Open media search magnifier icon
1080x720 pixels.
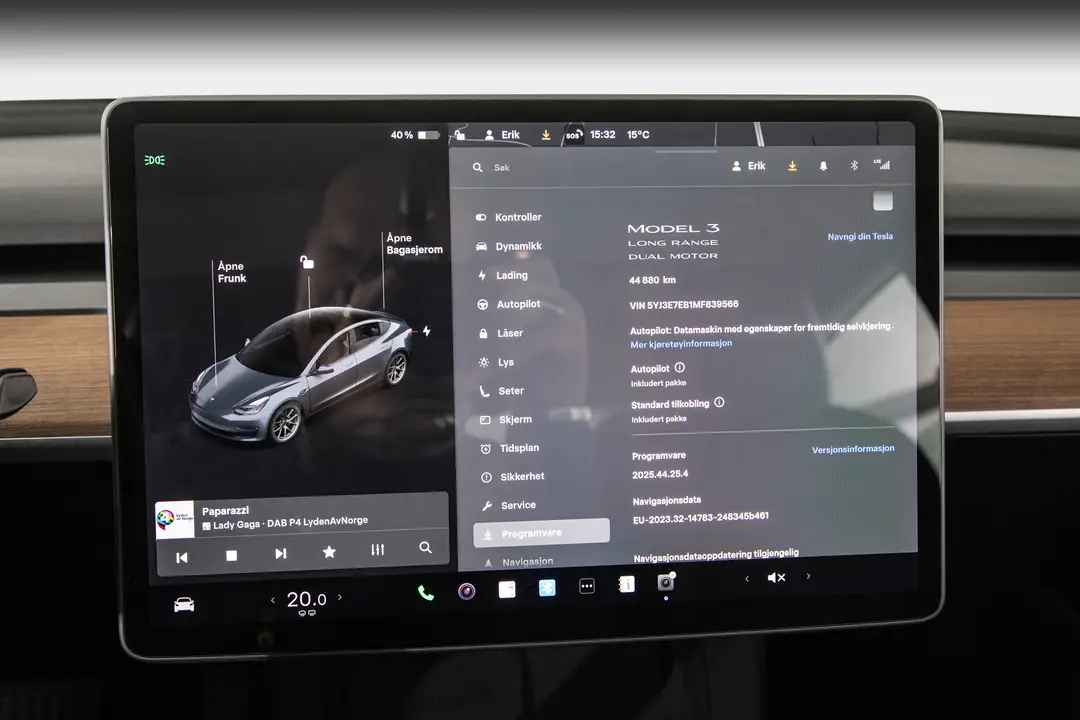[x=426, y=548]
